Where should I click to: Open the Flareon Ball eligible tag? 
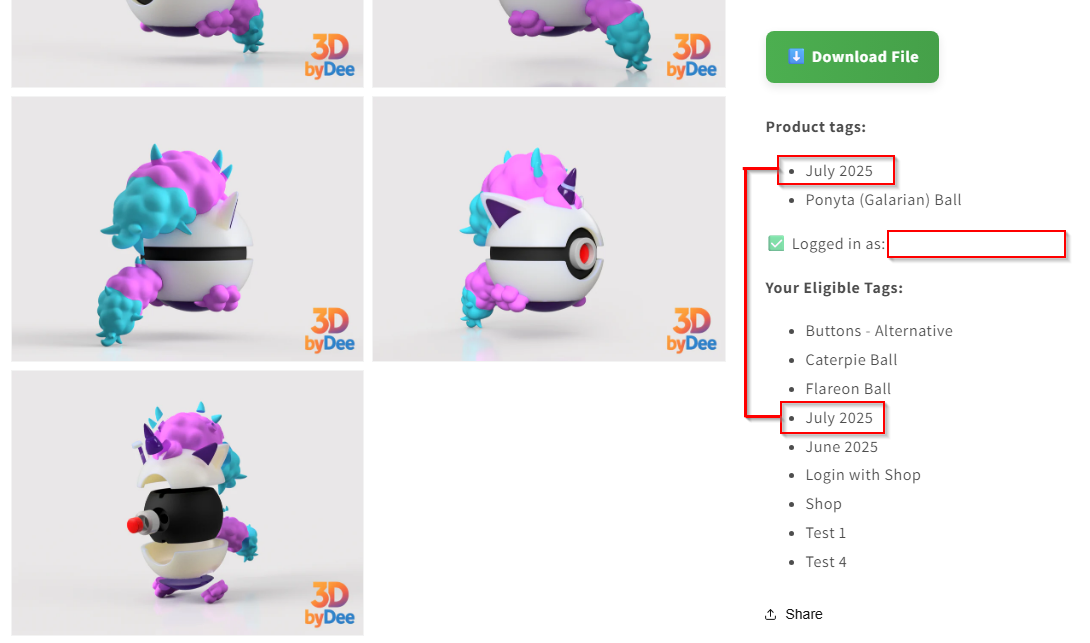pos(848,389)
